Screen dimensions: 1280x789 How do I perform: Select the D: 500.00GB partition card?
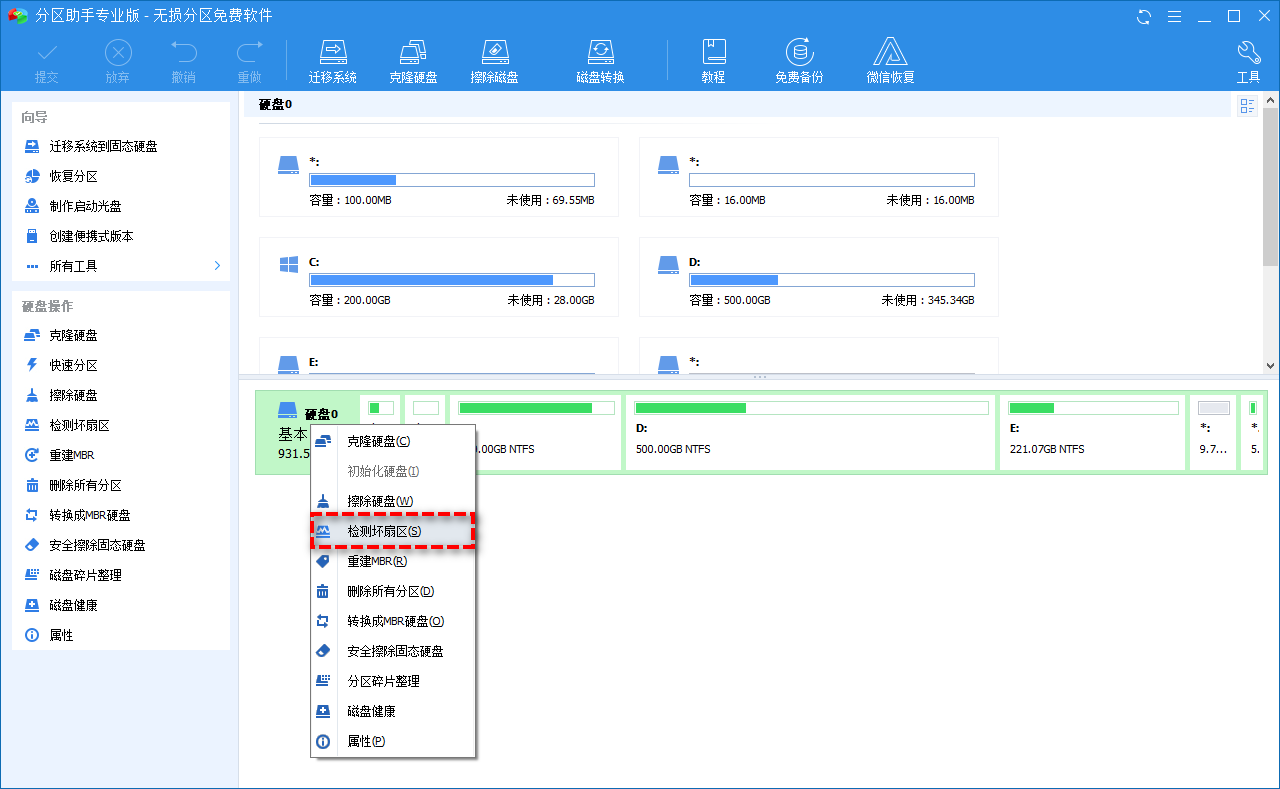click(818, 277)
